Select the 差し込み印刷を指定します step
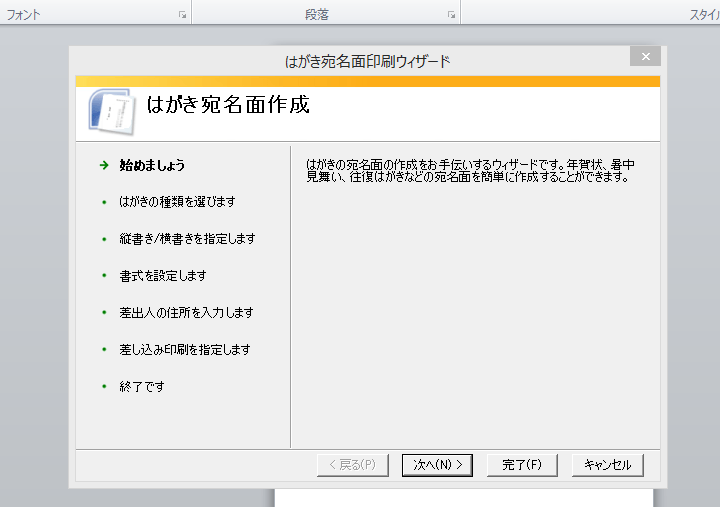 pos(185,350)
